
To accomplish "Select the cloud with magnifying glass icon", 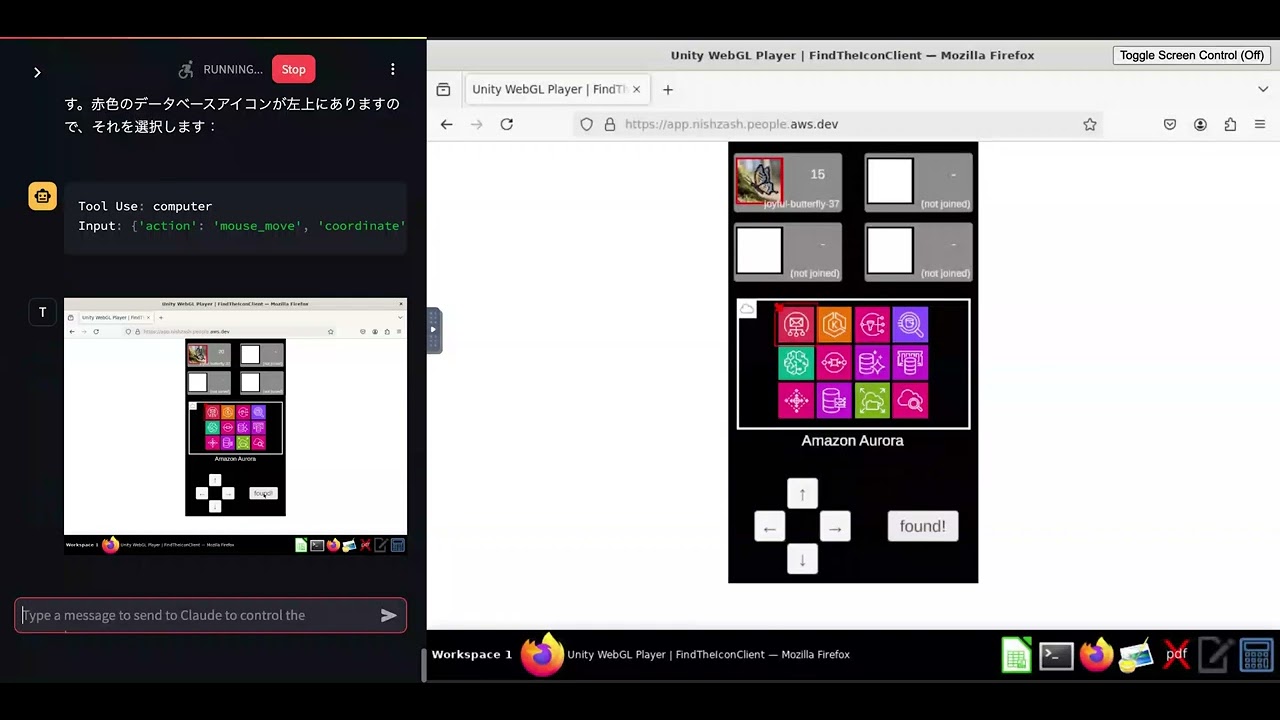I will click(x=910, y=400).
